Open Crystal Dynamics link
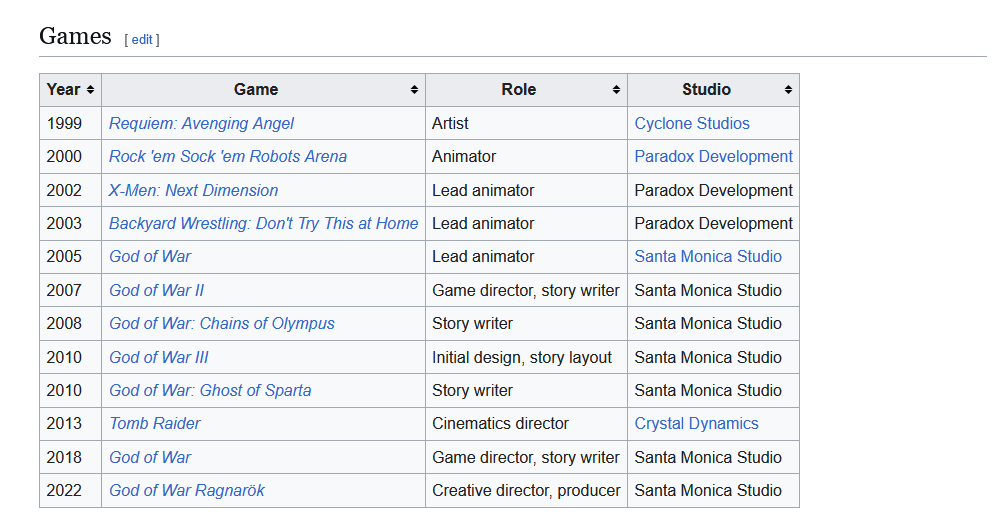This screenshot has height=529, width=1000. (696, 424)
